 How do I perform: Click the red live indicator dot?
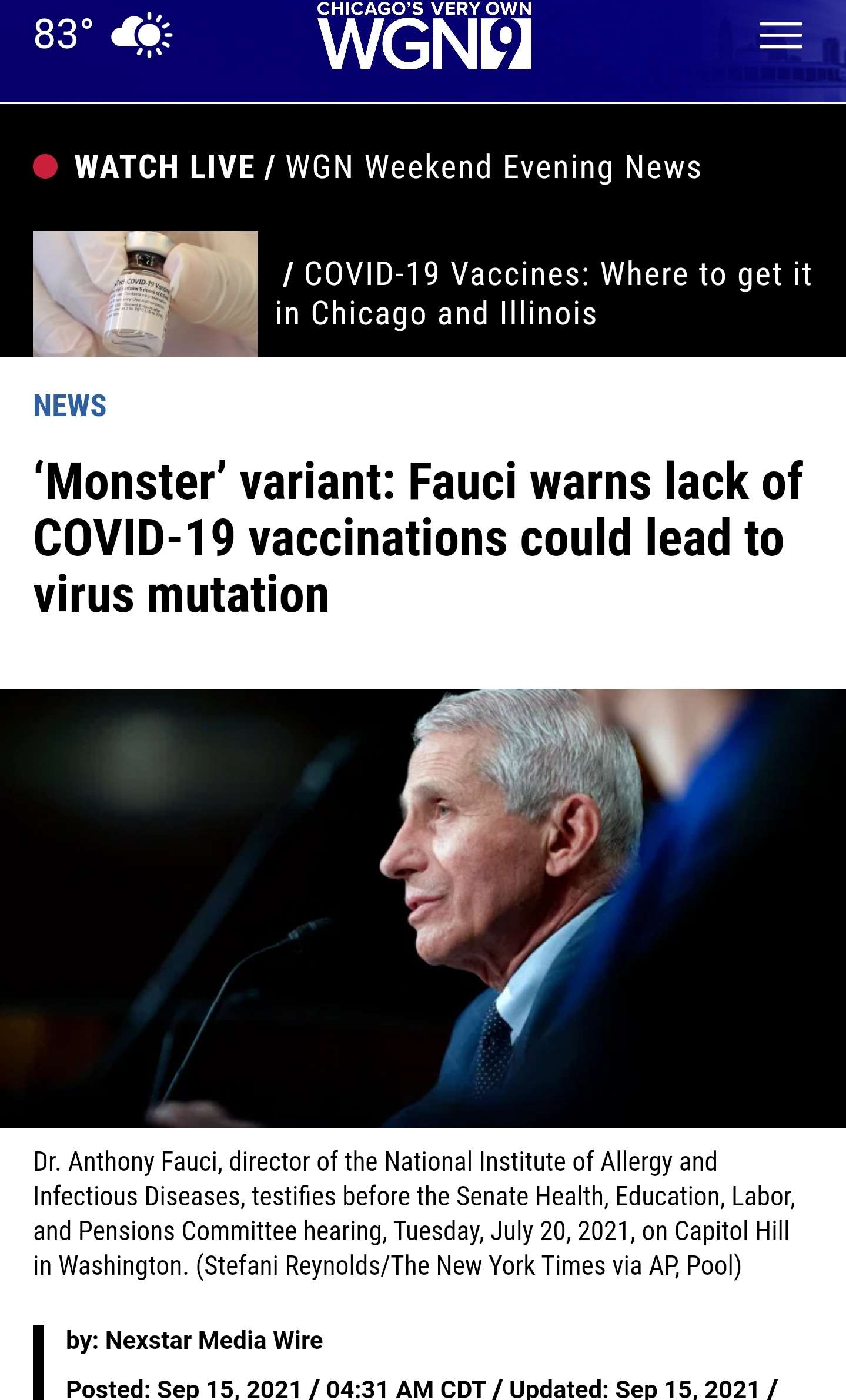[45, 166]
